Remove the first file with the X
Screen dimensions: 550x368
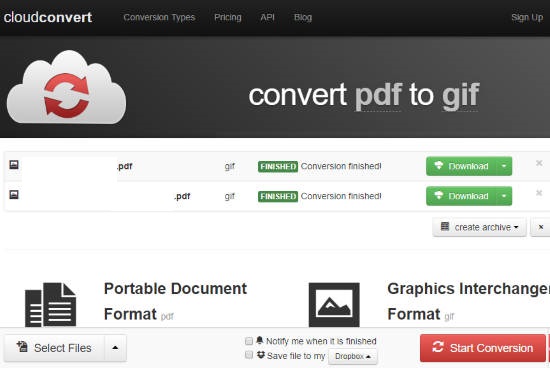539,163
